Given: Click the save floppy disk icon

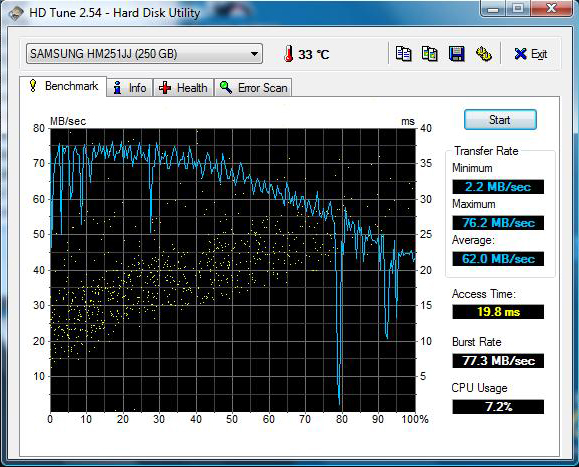Looking at the screenshot, I should 457,54.
